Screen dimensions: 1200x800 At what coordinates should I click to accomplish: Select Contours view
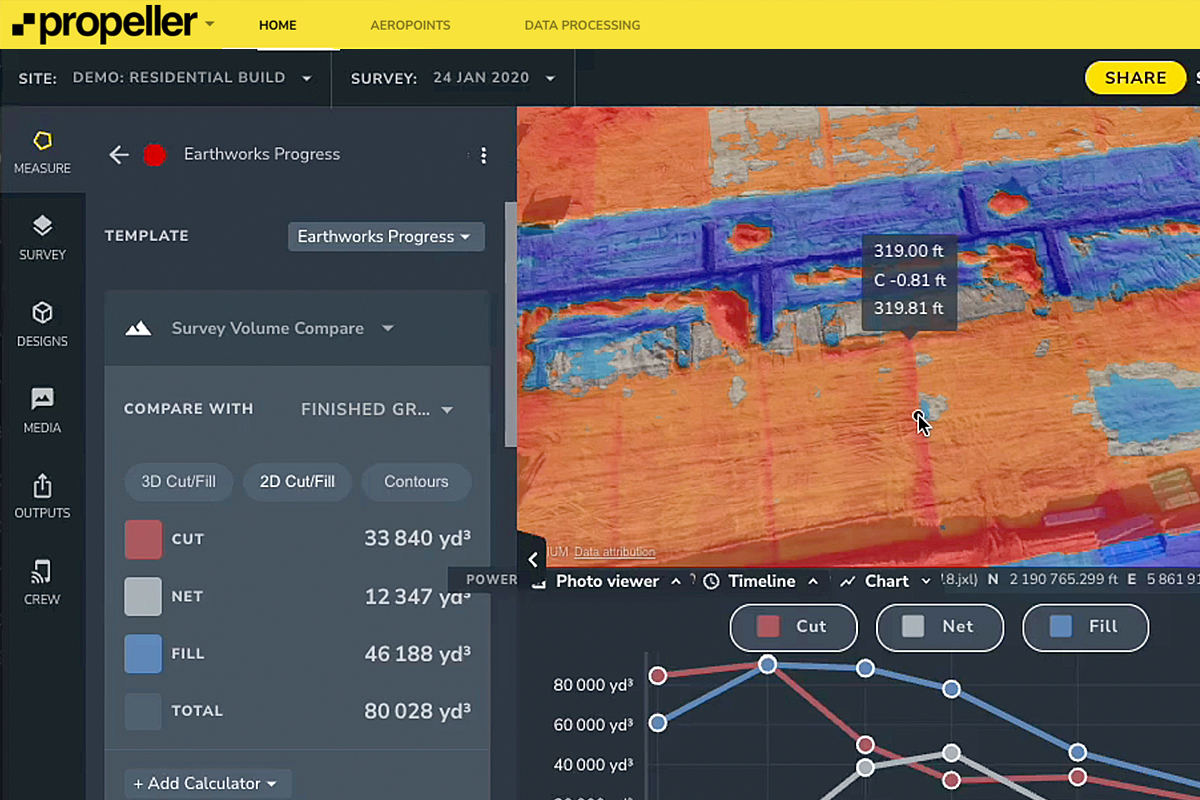[416, 481]
